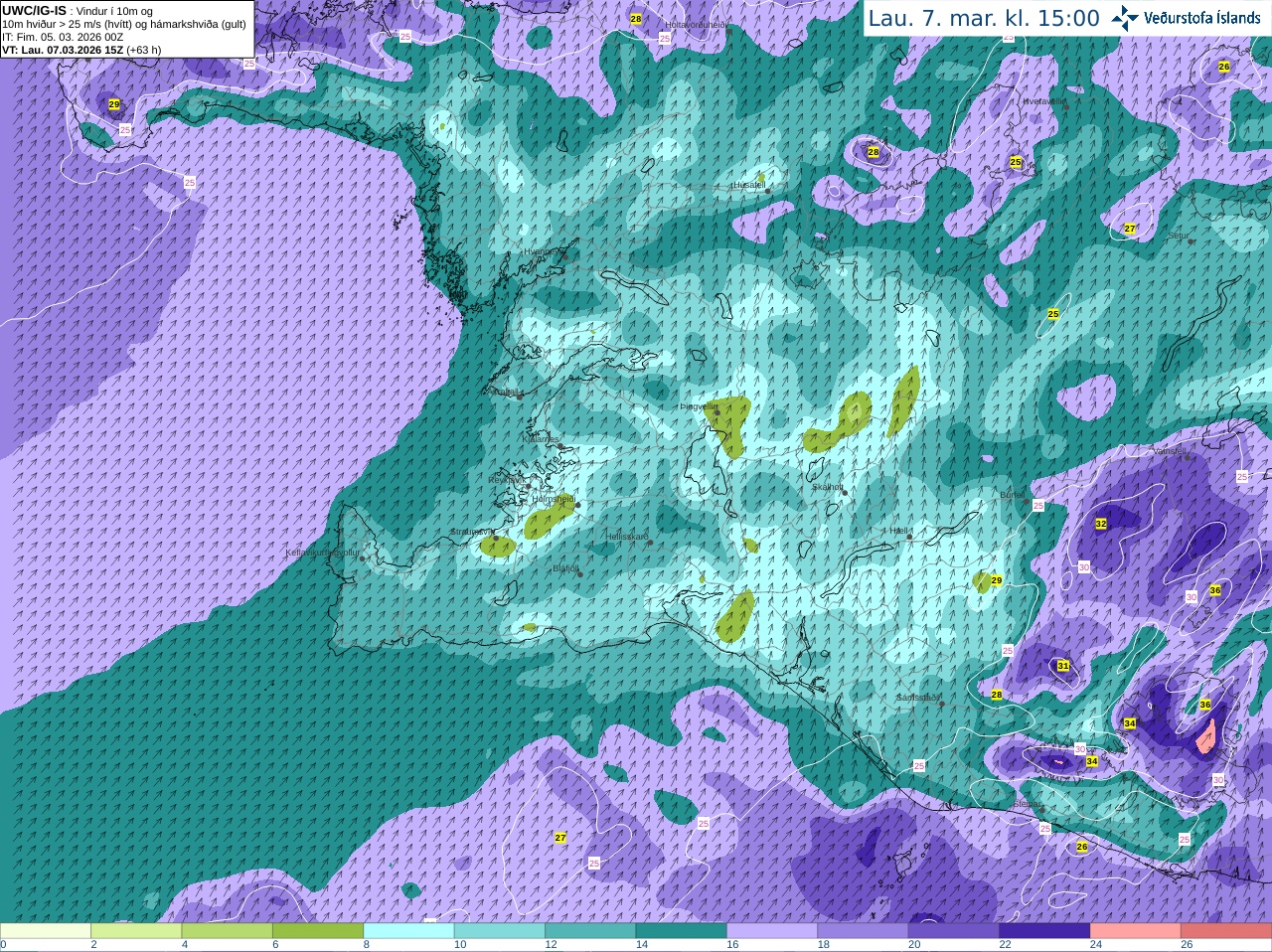Click the Holtavörðuheiði station label
Viewport: 1272px width, 952px height.
tap(697, 24)
